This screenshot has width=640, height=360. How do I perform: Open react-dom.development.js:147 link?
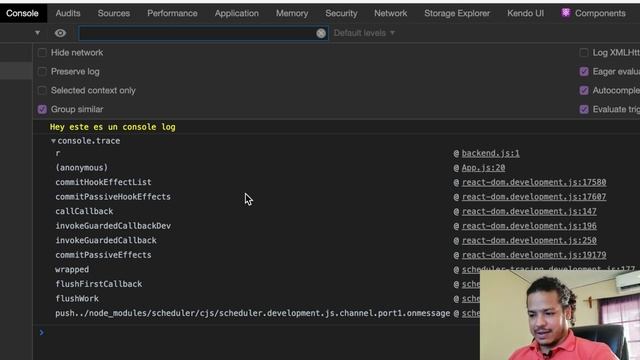[x=529, y=211]
